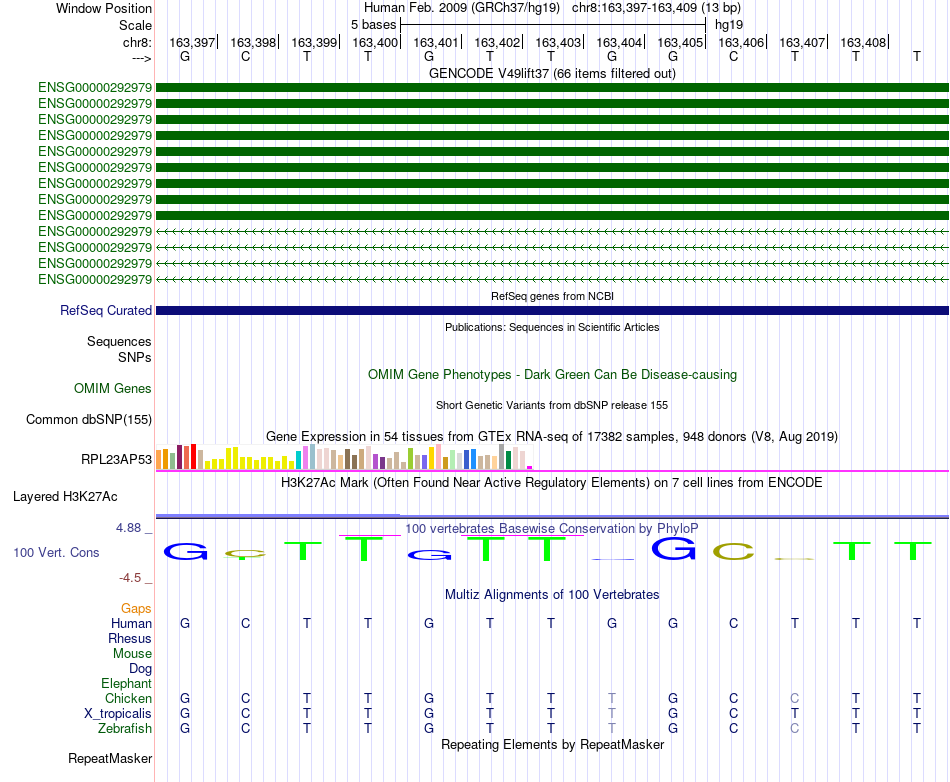Open RefSeq genes from NCBI title
950x782 pixels.
coord(552,296)
